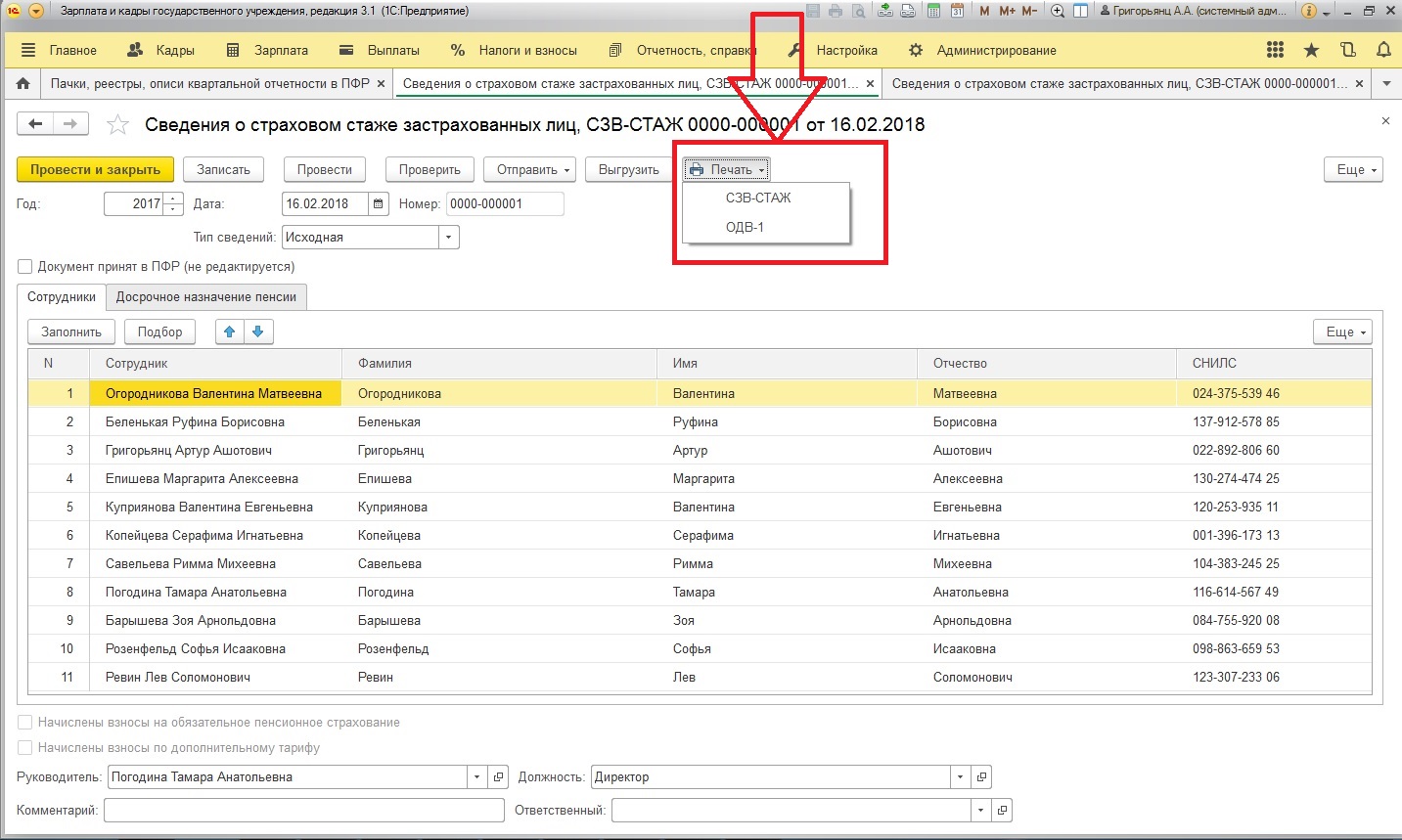Switch to 'Досрочное назначение пенсии' tab
Viewport: 1402px width, 840px height.
coord(205,297)
